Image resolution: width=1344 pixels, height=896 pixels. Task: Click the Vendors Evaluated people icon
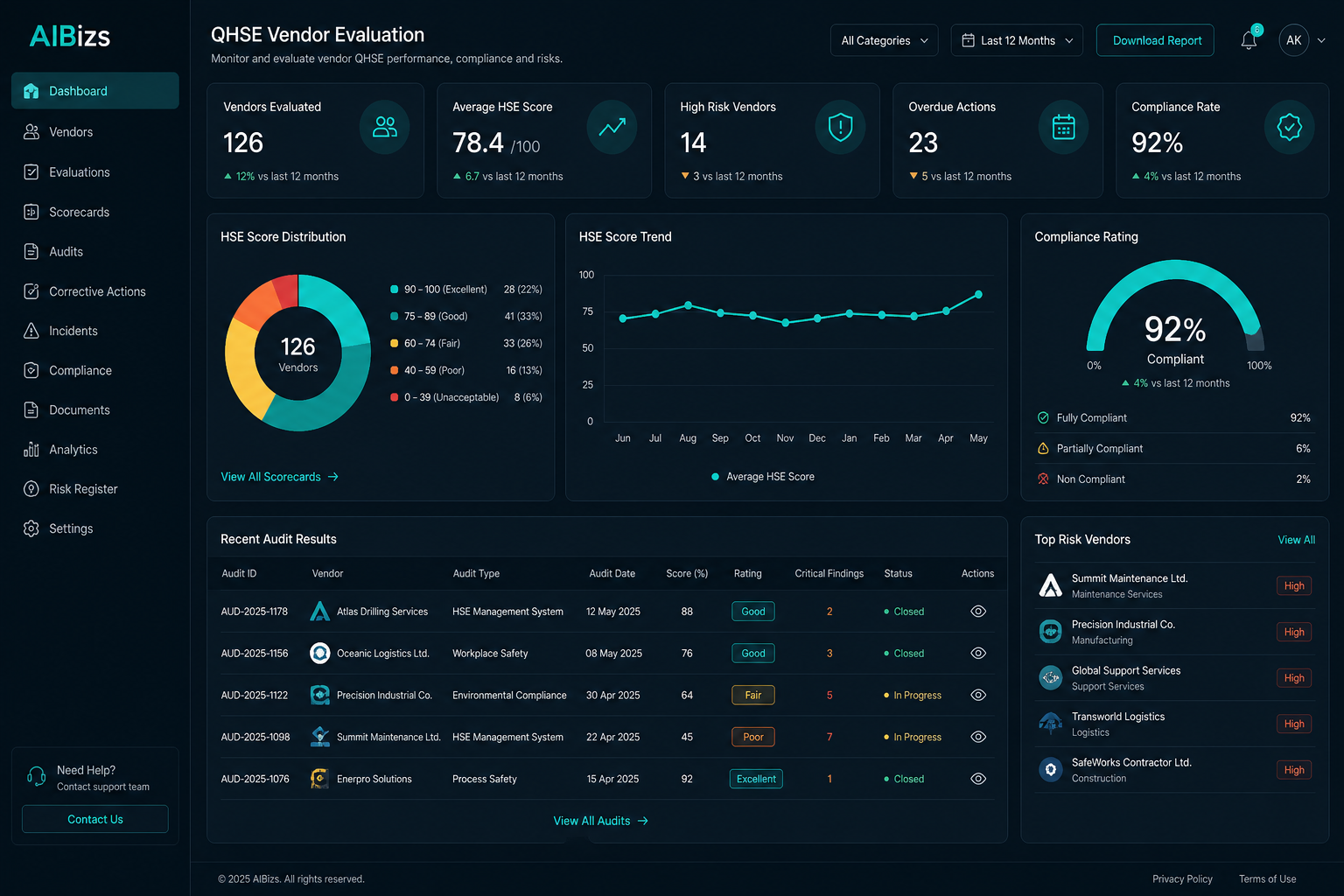point(384,128)
